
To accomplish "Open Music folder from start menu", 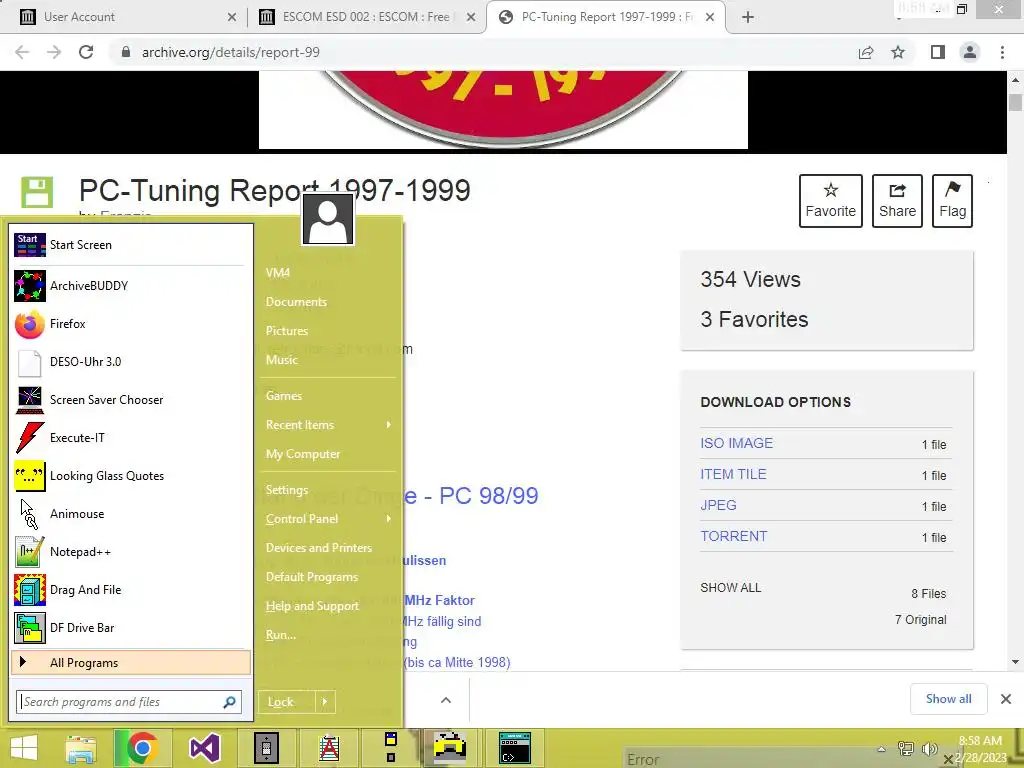I will tap(281, 360).
